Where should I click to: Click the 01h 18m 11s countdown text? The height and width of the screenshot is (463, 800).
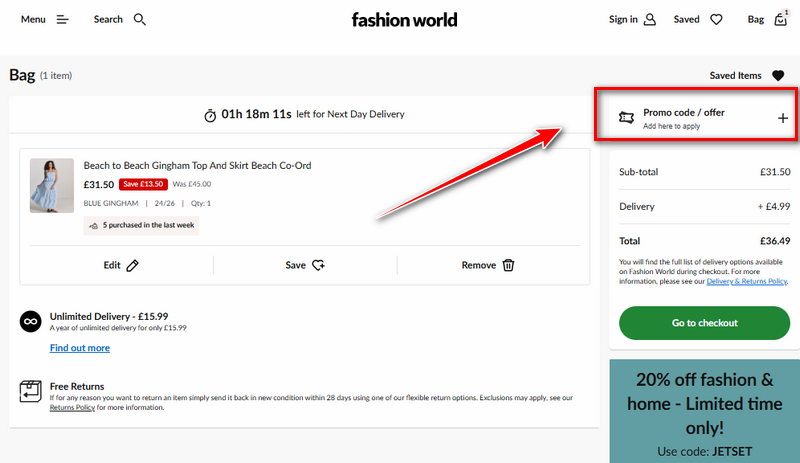click(256, 114)
